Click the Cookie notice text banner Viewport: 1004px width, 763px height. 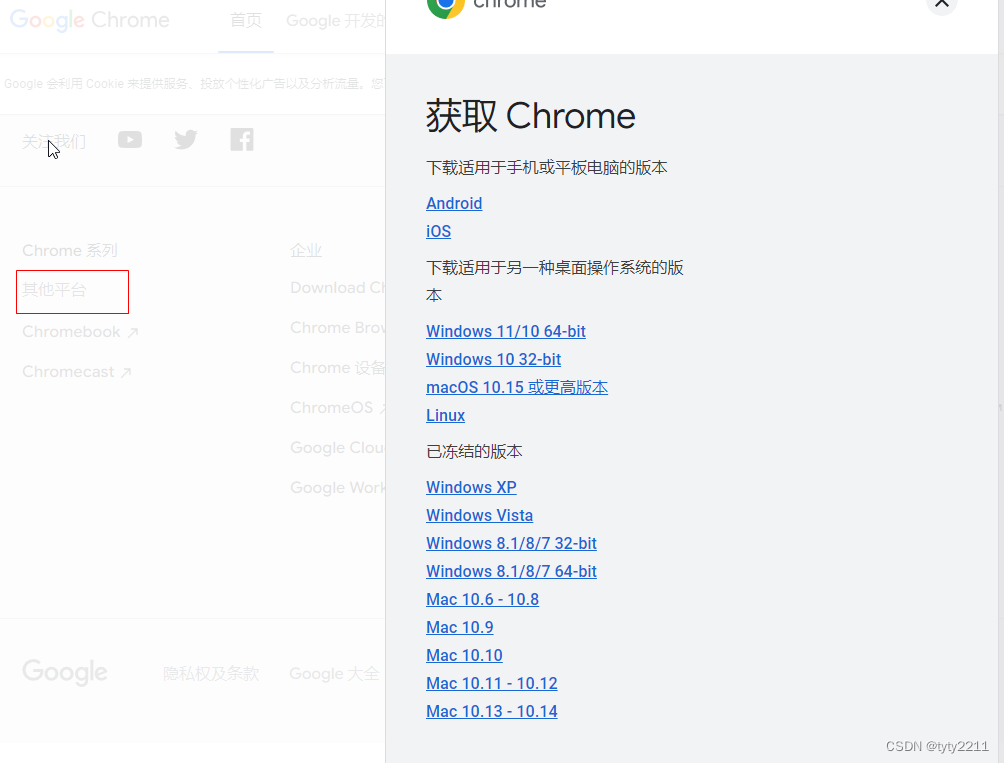point(193,84)
